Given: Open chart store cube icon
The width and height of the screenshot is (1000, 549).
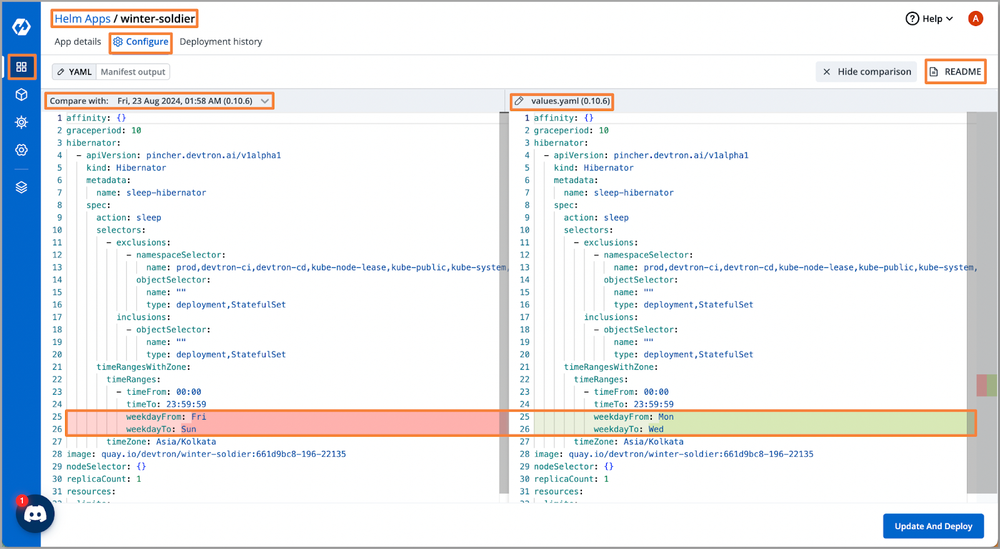Looking at the screenshot, I should (21, 95).
